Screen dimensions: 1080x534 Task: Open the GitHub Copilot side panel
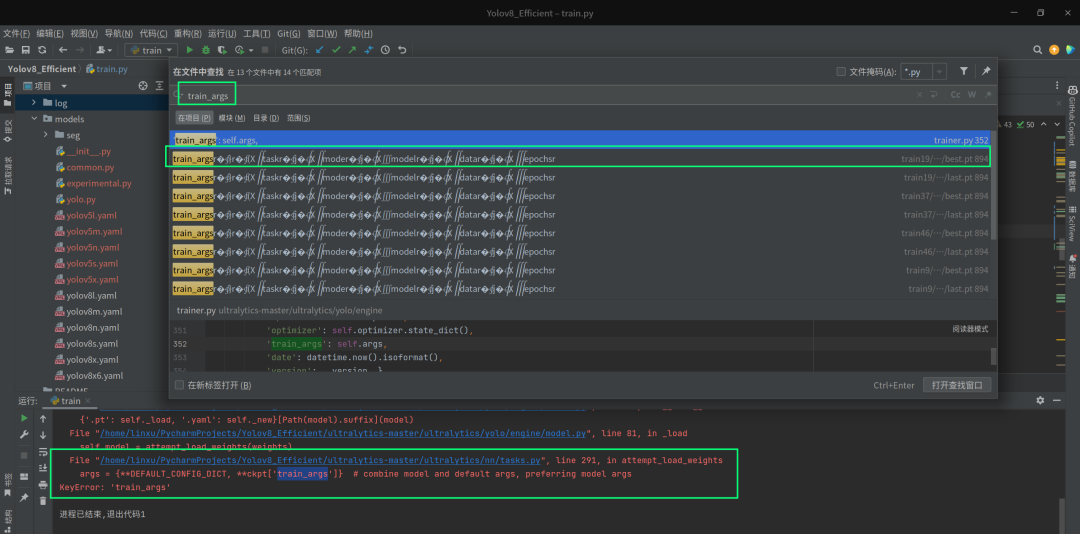pyautogui.click(x=1072, y=116)
